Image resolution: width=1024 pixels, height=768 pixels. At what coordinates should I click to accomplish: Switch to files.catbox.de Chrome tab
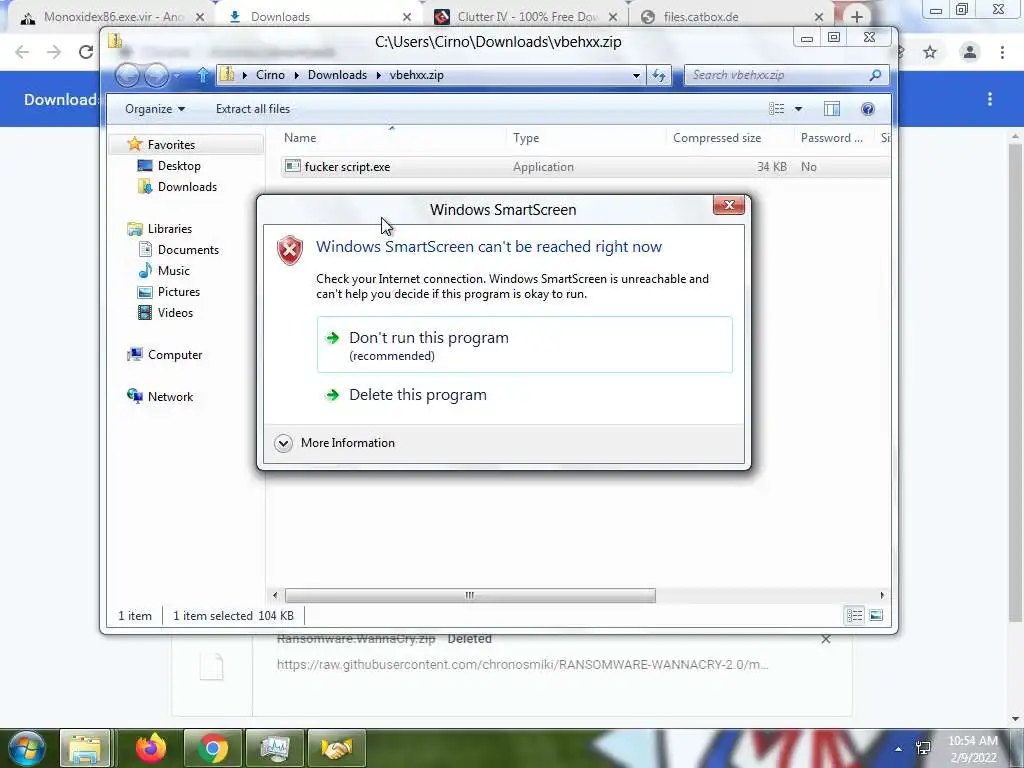pos(733,17)
